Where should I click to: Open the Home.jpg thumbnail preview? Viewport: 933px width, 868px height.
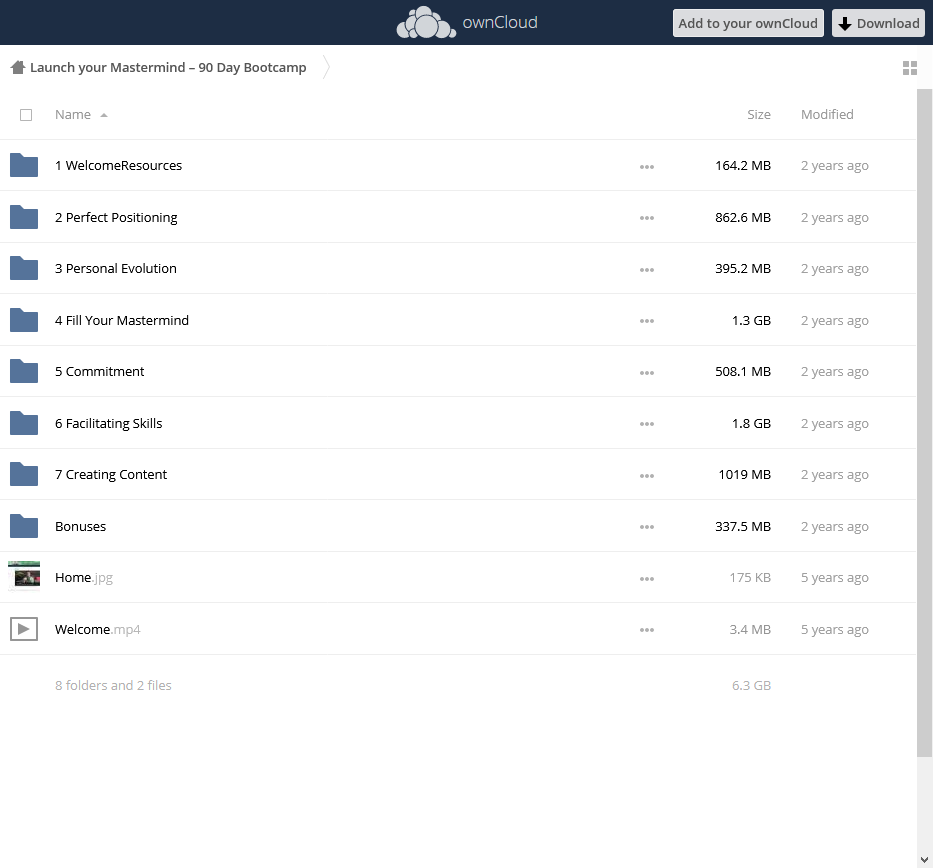pyautogui.click(x=24, y=575)
